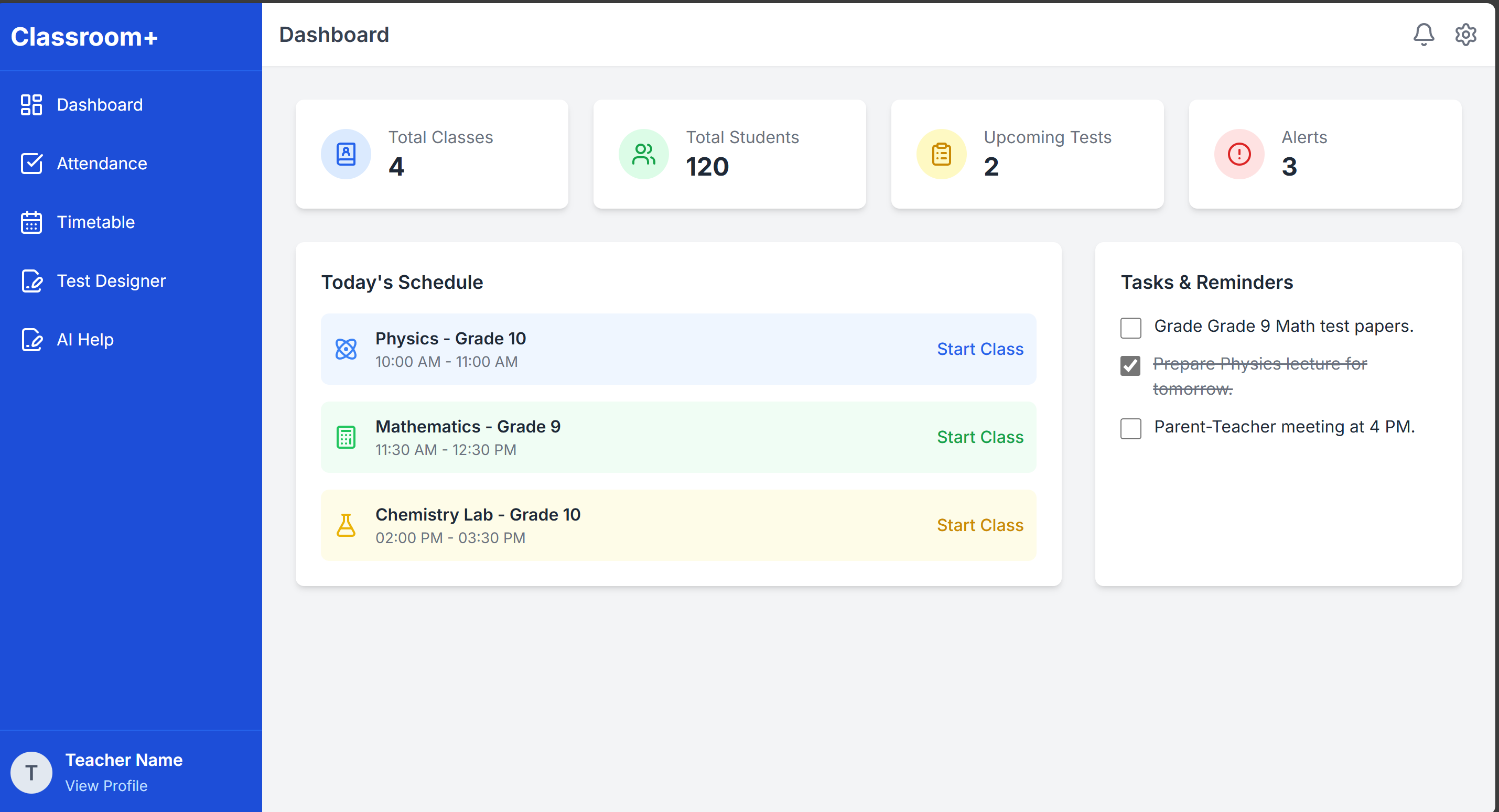
Task: Start Class for Physics Grade 10
Action: pos(979,349)
